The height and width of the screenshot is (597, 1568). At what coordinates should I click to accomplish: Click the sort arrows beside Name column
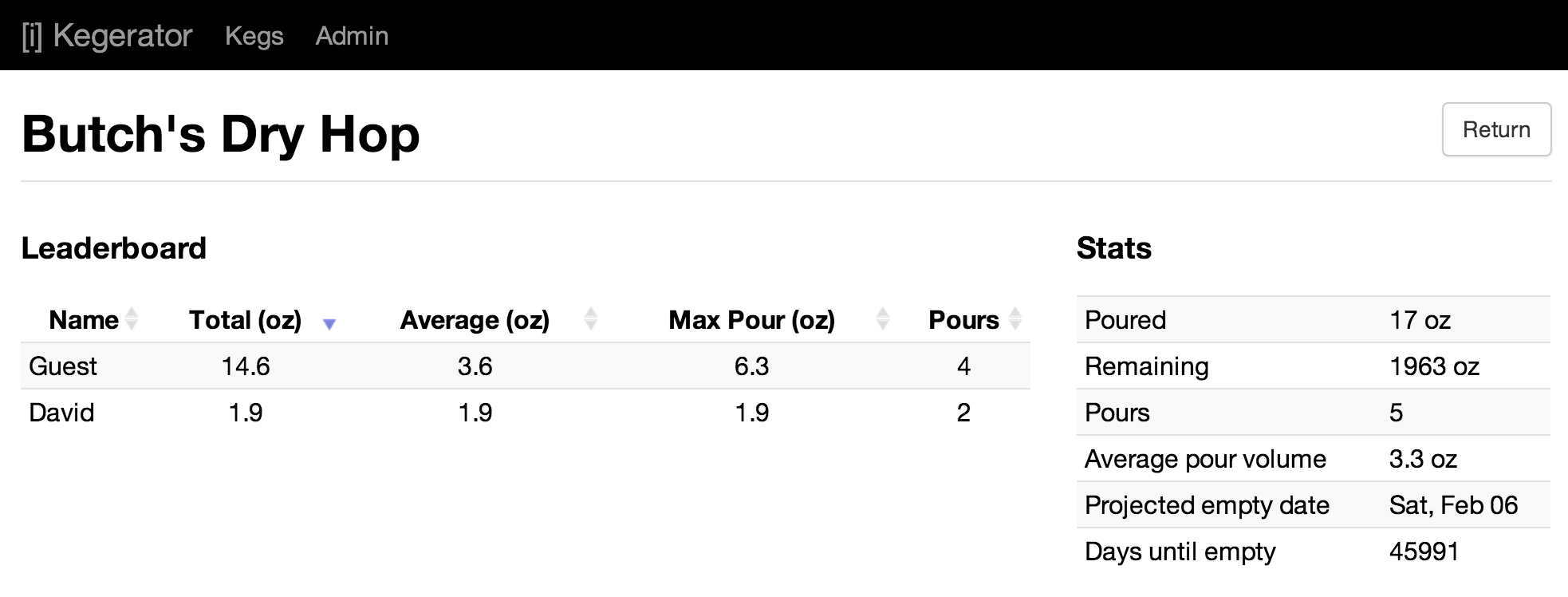tap(132, 319)
